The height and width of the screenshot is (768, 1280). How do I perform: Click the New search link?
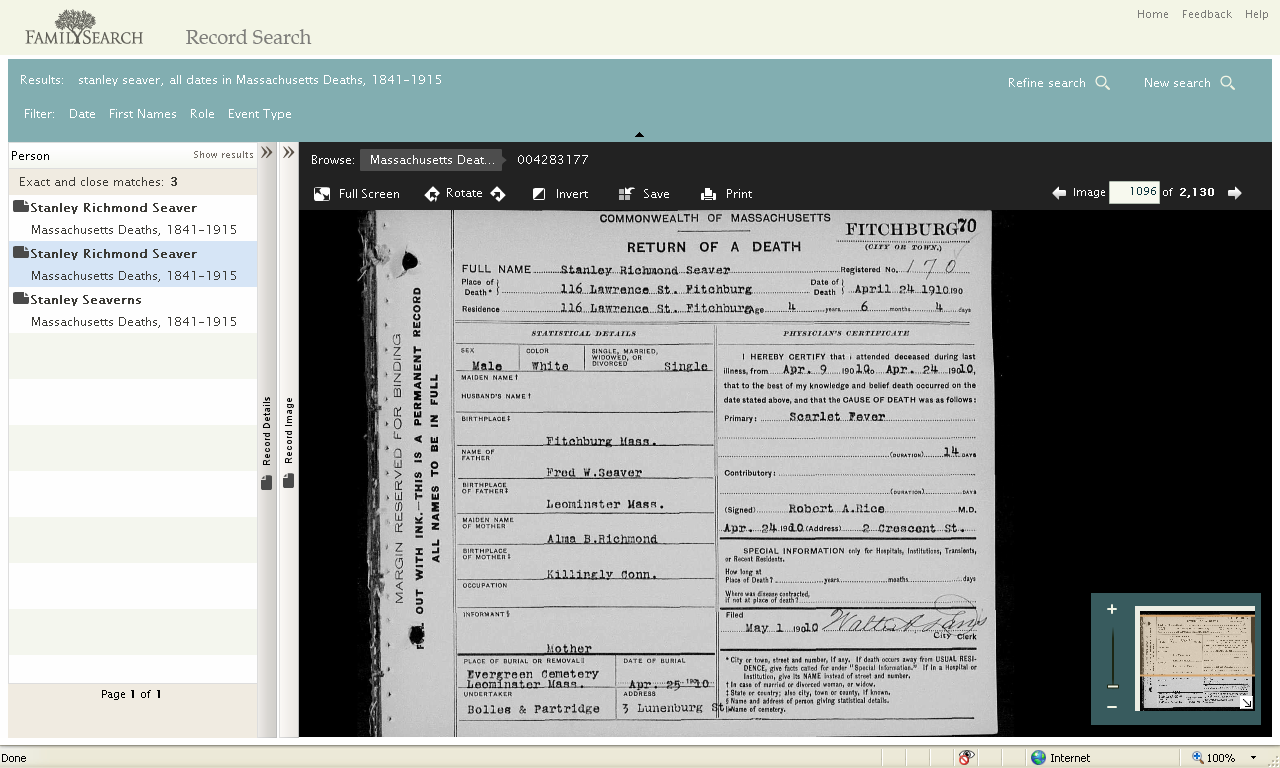pos(1177,83)
